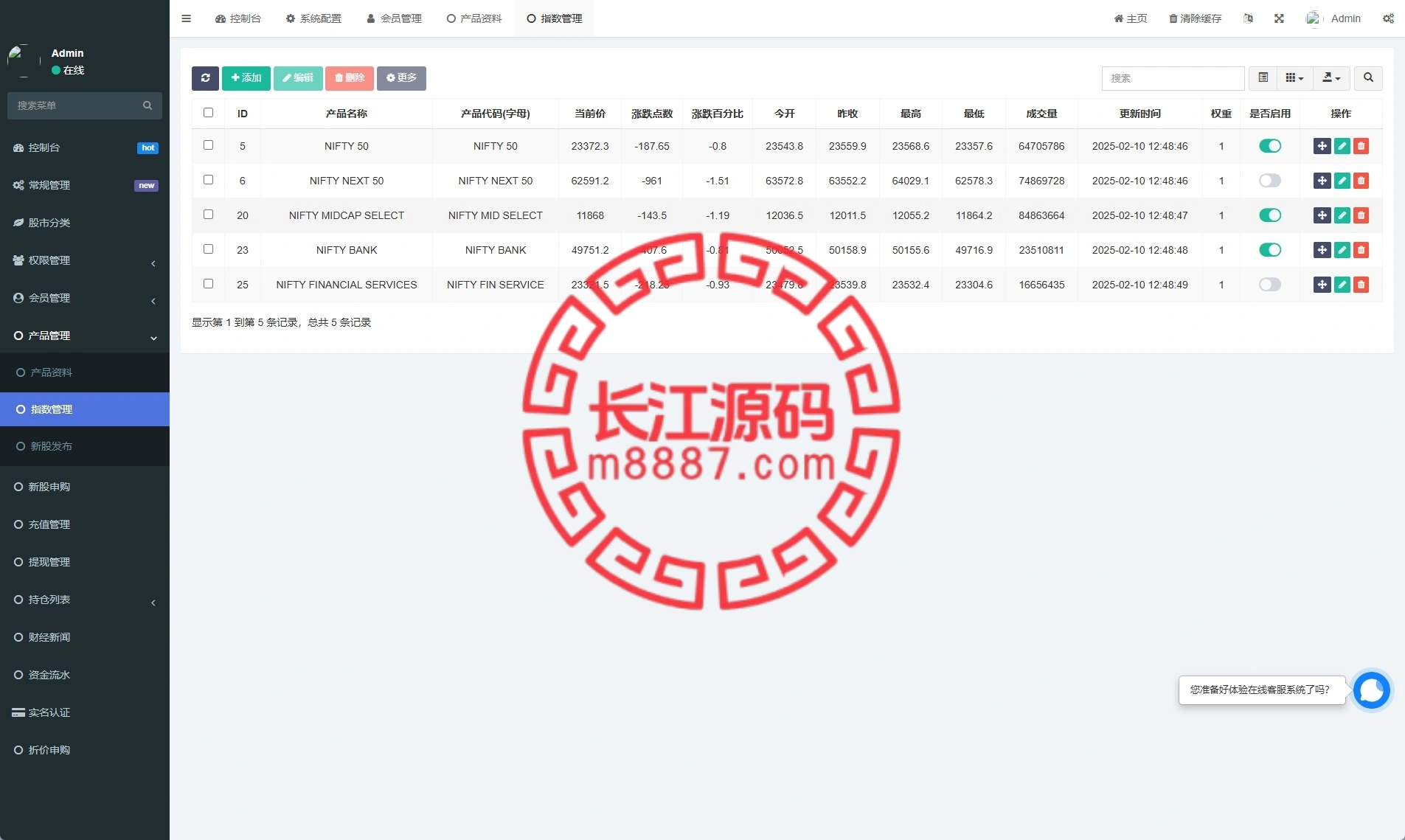Click the 编辑 edit toolbar button
Viewport: 1405px width, 840px height.
pos(297,78)
